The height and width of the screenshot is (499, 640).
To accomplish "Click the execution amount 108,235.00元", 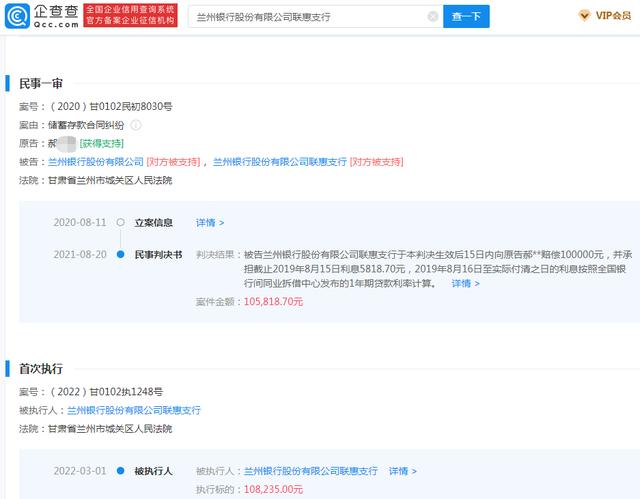I will coord(273,490).
